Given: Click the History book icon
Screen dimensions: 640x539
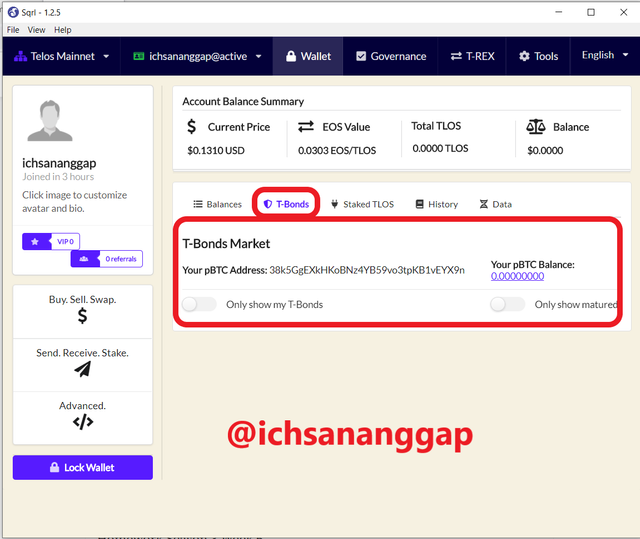Looking at the screenshot, I should pos(419,204).
